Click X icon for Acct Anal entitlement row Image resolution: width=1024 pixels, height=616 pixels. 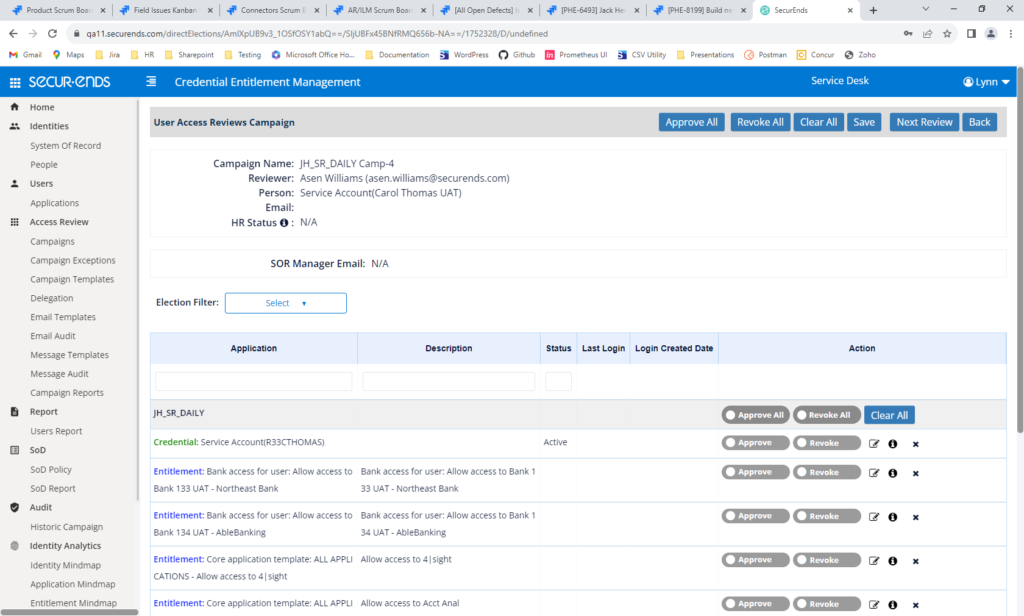coord(916,605)
